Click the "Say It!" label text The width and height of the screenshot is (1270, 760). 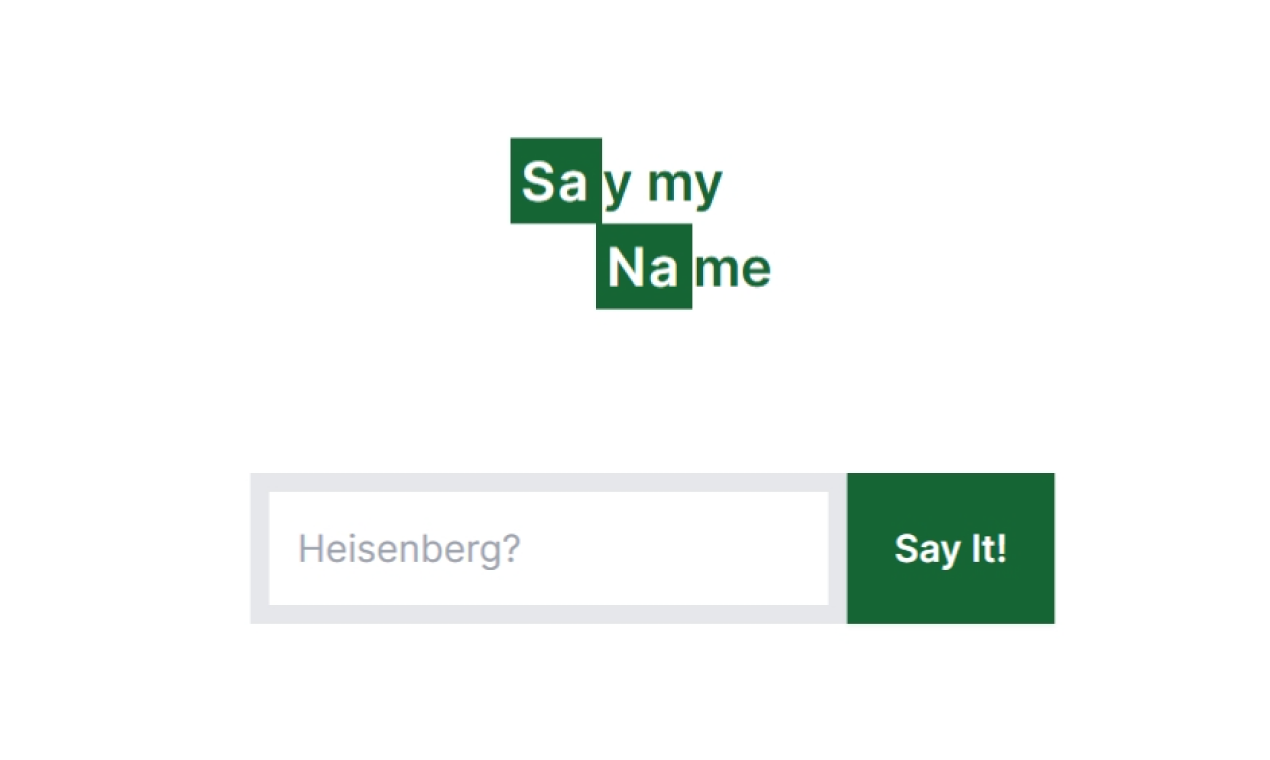949,548
